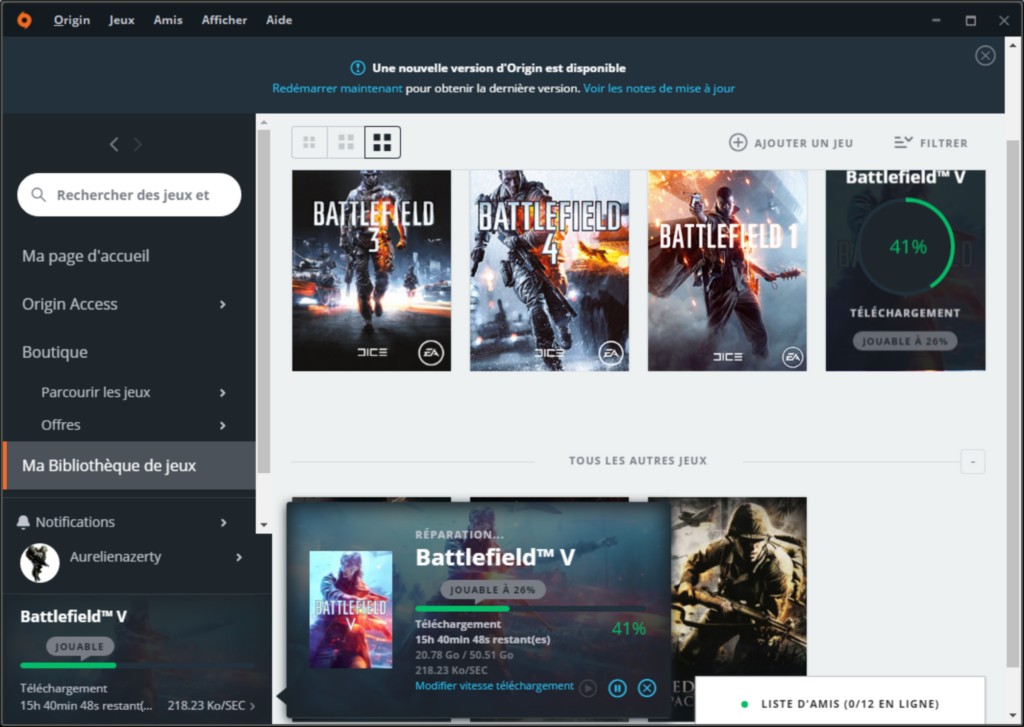Click the Origin logo icon
Image resolution: width=1024 pixels, height=727 pixels.
pos(24,20)
